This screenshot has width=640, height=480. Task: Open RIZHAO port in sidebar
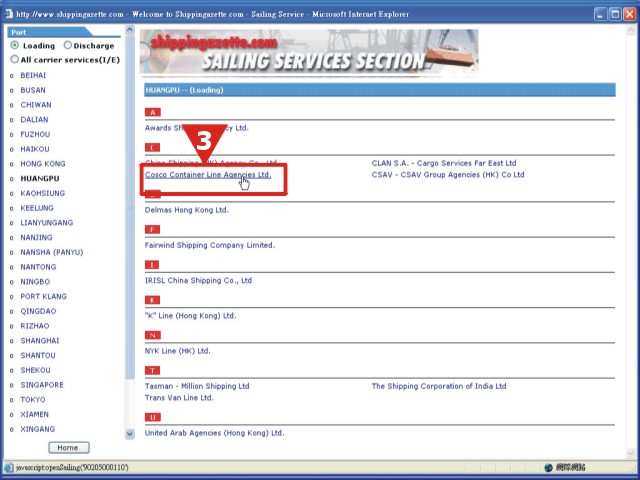(35, 326)
